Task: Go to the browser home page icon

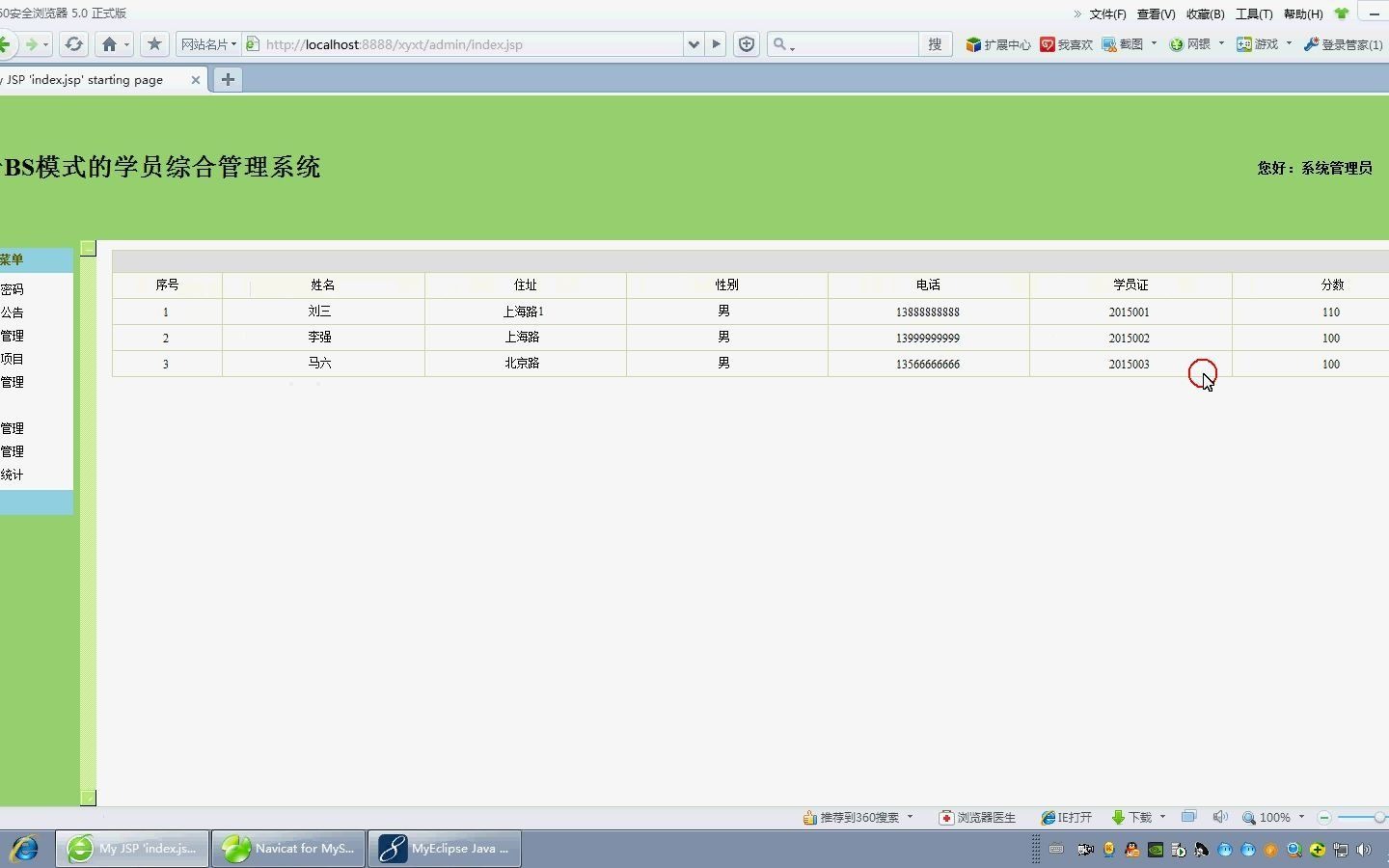Action: 109,44
